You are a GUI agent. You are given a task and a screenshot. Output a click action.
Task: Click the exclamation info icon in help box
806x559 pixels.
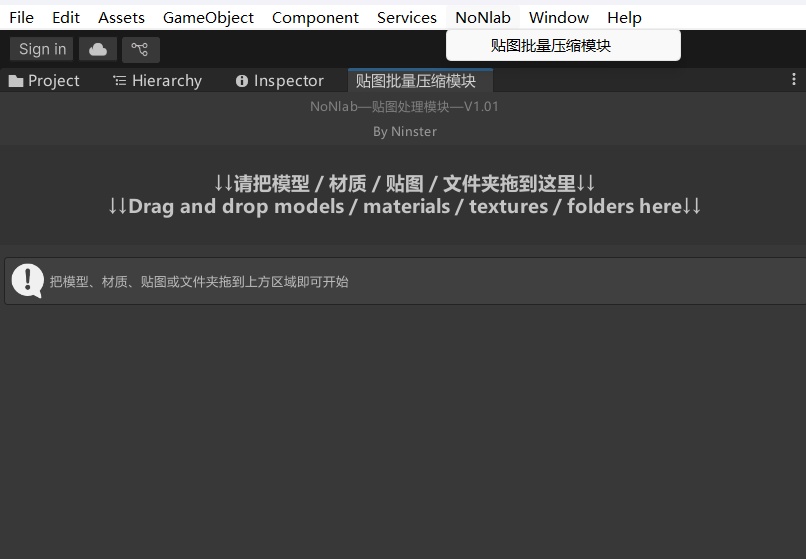click(27, 281)
